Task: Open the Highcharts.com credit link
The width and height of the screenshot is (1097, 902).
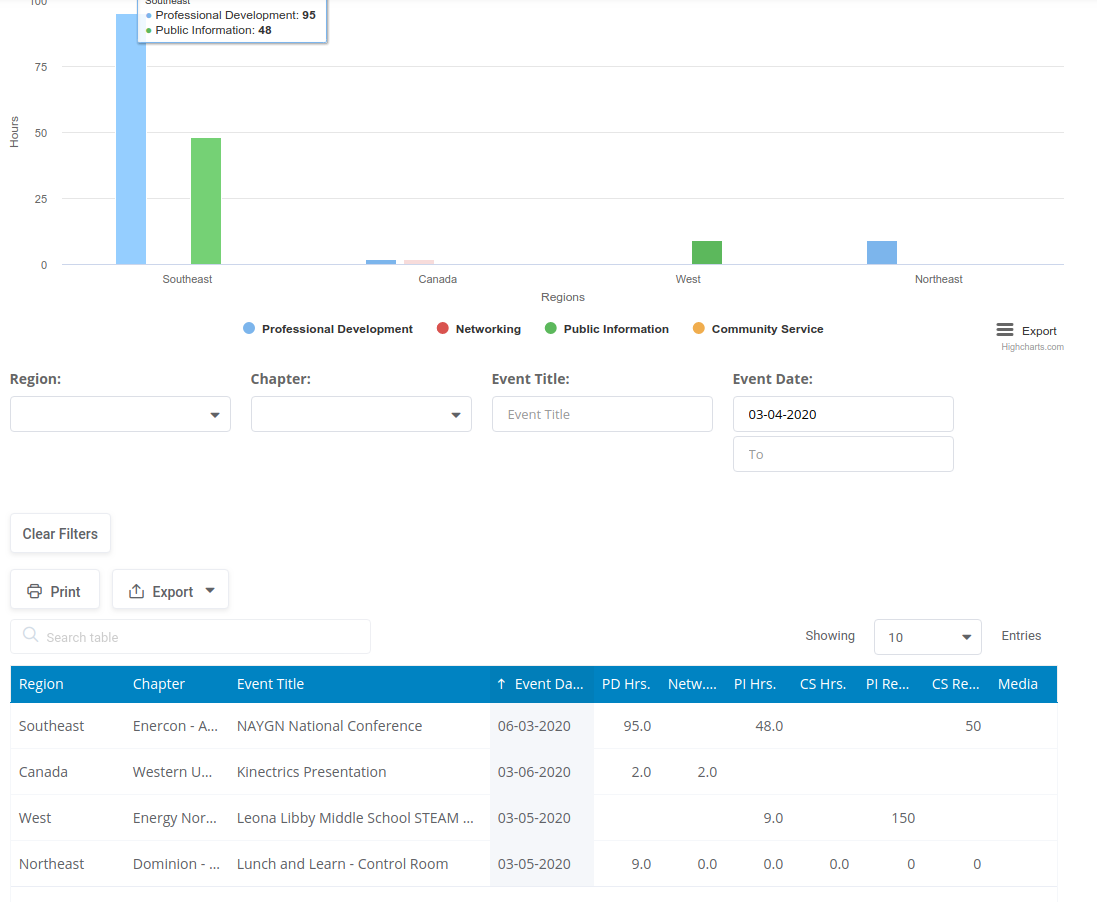Action: 1032,347
